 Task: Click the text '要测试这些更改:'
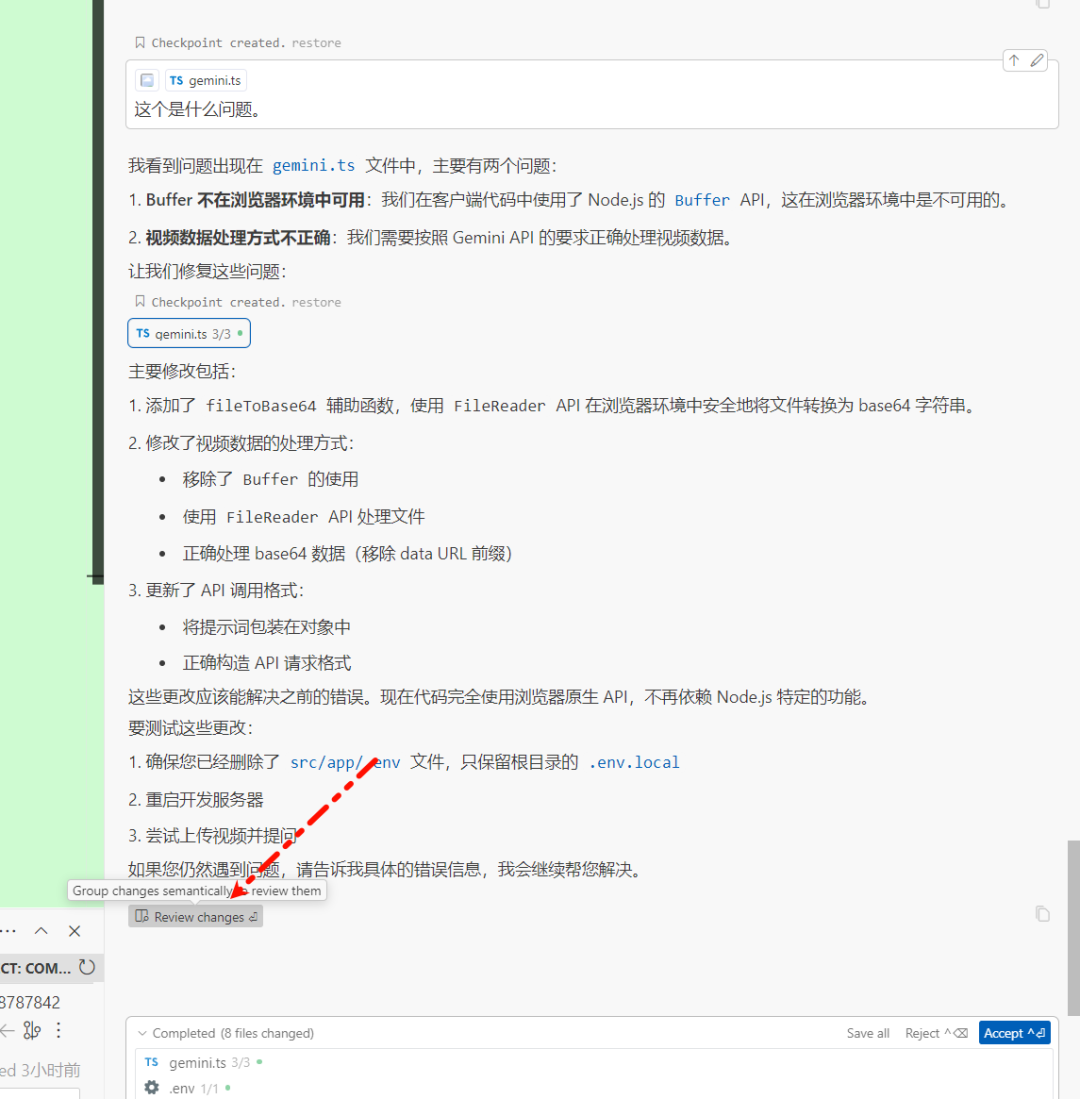[x=191, y=728]
